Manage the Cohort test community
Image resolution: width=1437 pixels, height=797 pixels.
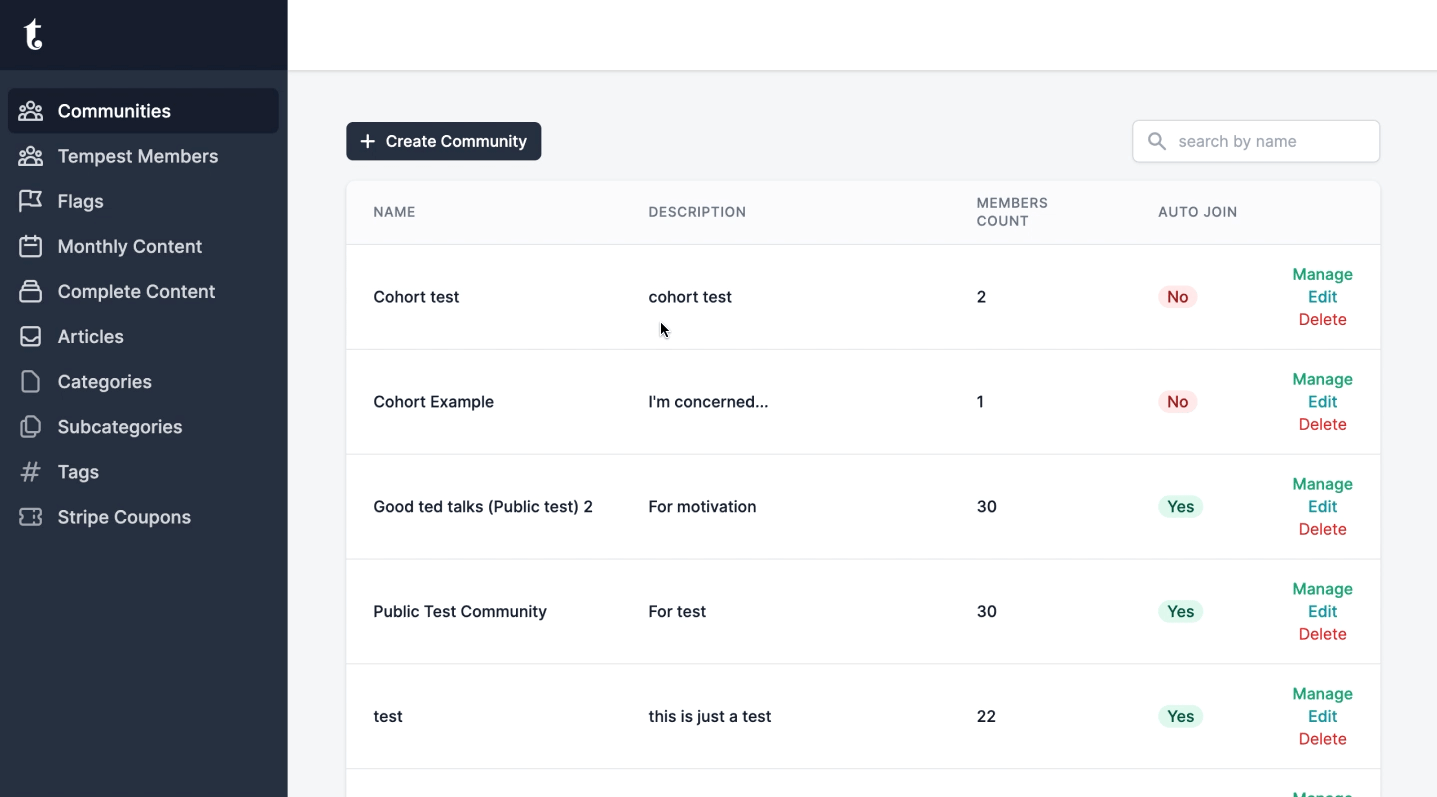[1322, 274]
